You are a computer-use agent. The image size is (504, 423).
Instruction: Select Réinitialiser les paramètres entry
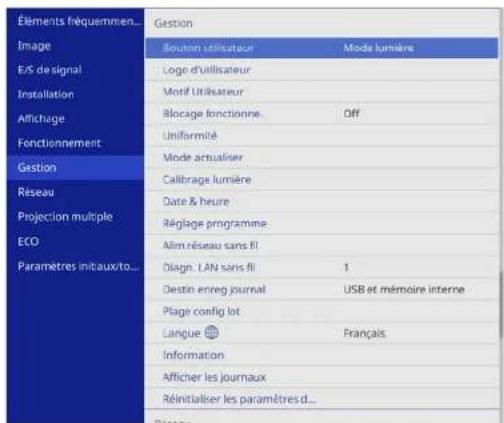click(322, 399)
